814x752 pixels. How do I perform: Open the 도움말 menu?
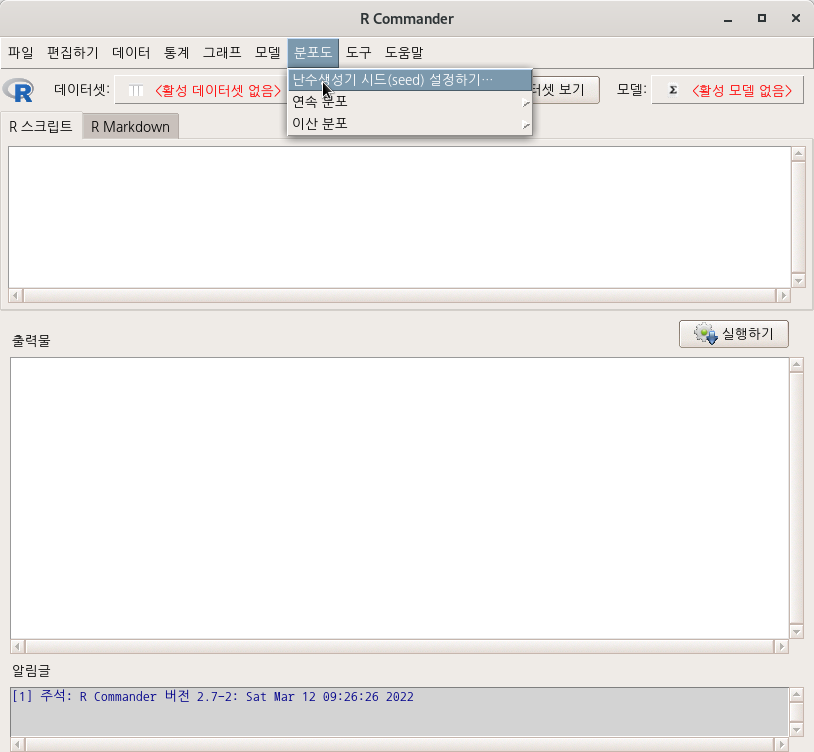point(404,52)
